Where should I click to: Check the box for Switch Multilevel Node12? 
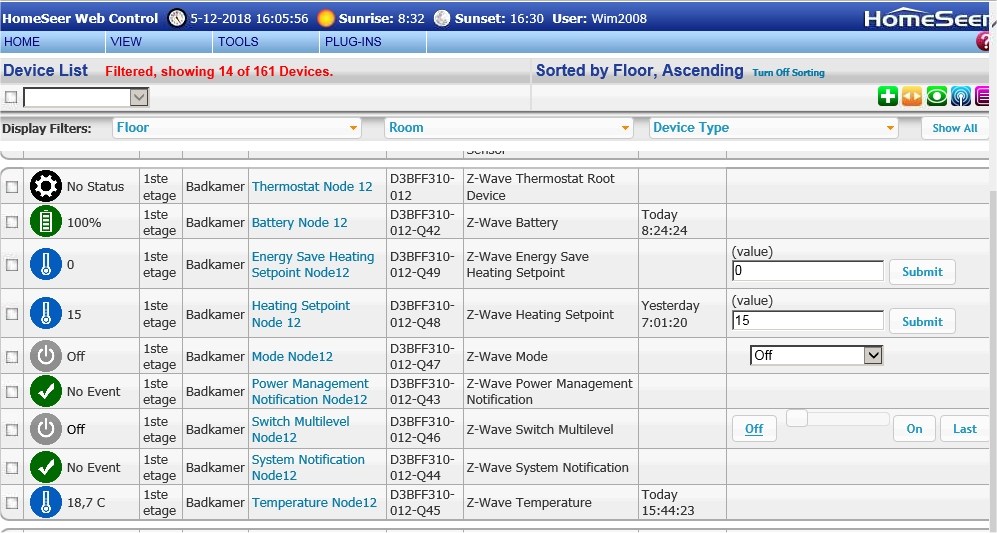pyautogui.click(x=12, y=430)
